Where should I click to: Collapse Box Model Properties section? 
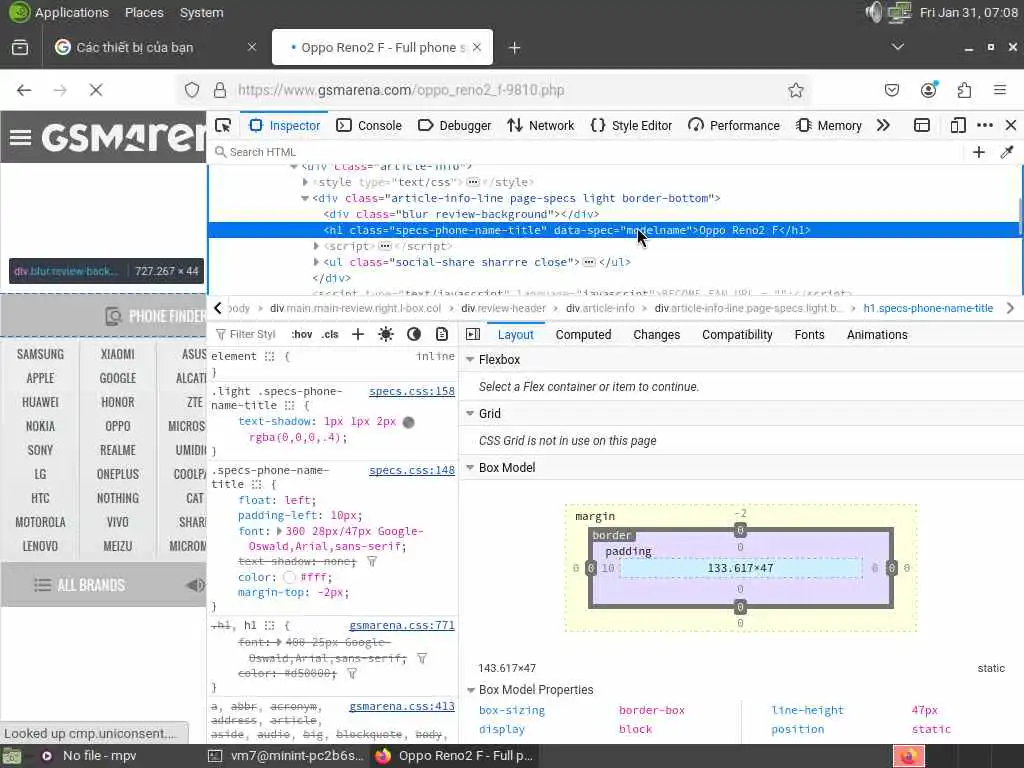pyautogui.click(x=470, y=690)
